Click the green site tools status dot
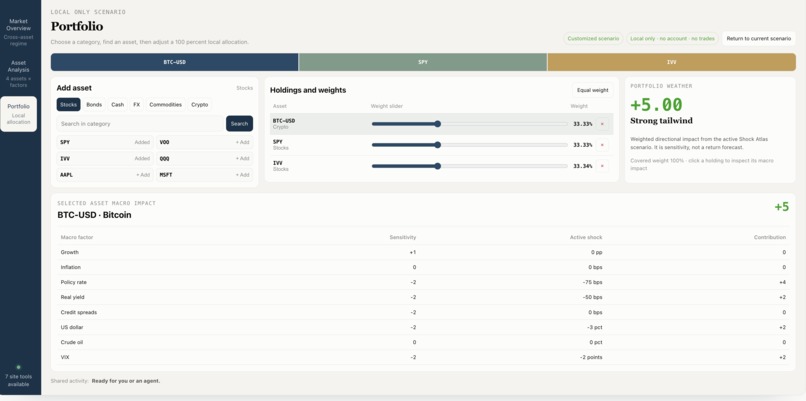The image size is (806, 401). coord(19,367)
